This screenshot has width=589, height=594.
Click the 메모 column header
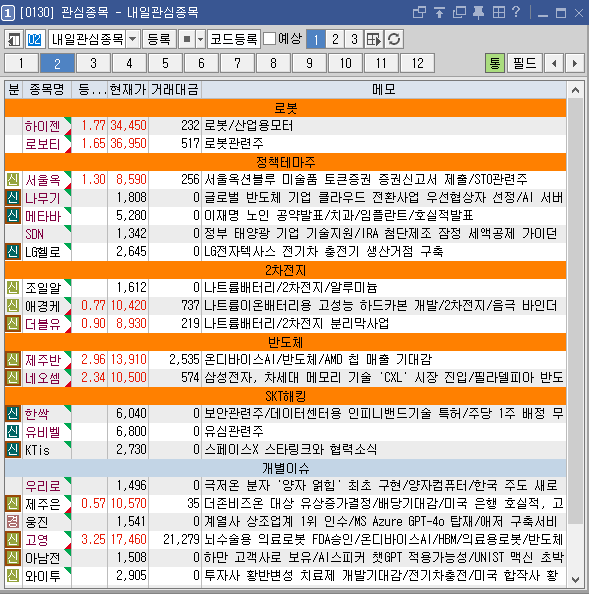384,89
